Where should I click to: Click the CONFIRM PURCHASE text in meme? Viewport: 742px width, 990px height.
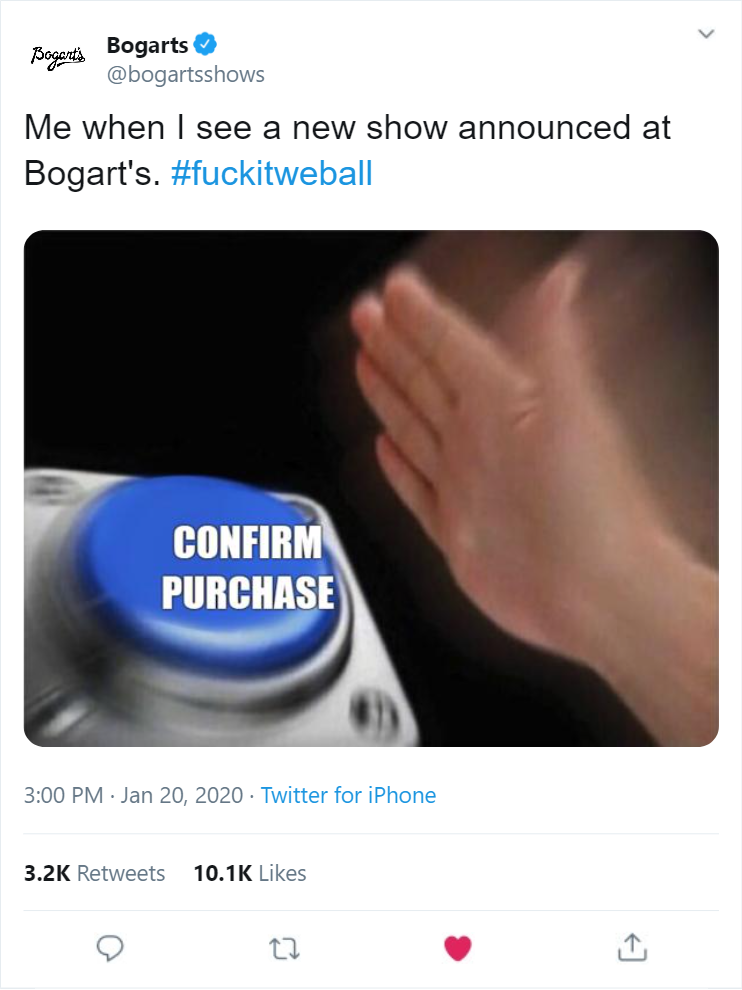(248, 567)
